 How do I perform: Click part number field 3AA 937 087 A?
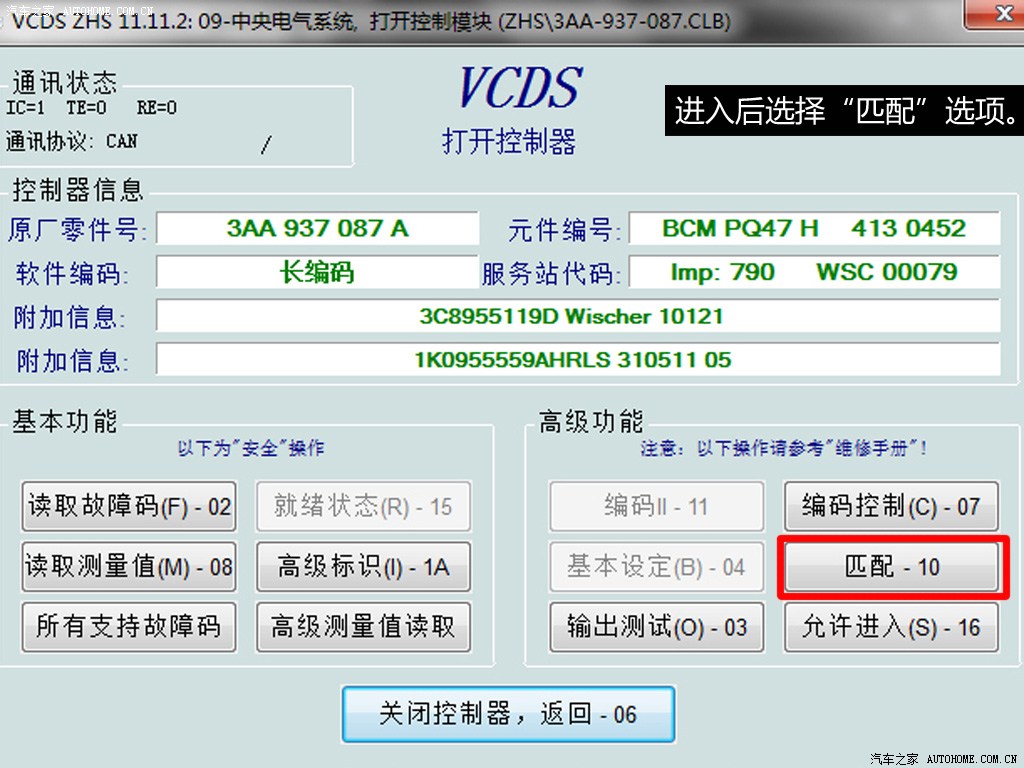click(317, 228)
